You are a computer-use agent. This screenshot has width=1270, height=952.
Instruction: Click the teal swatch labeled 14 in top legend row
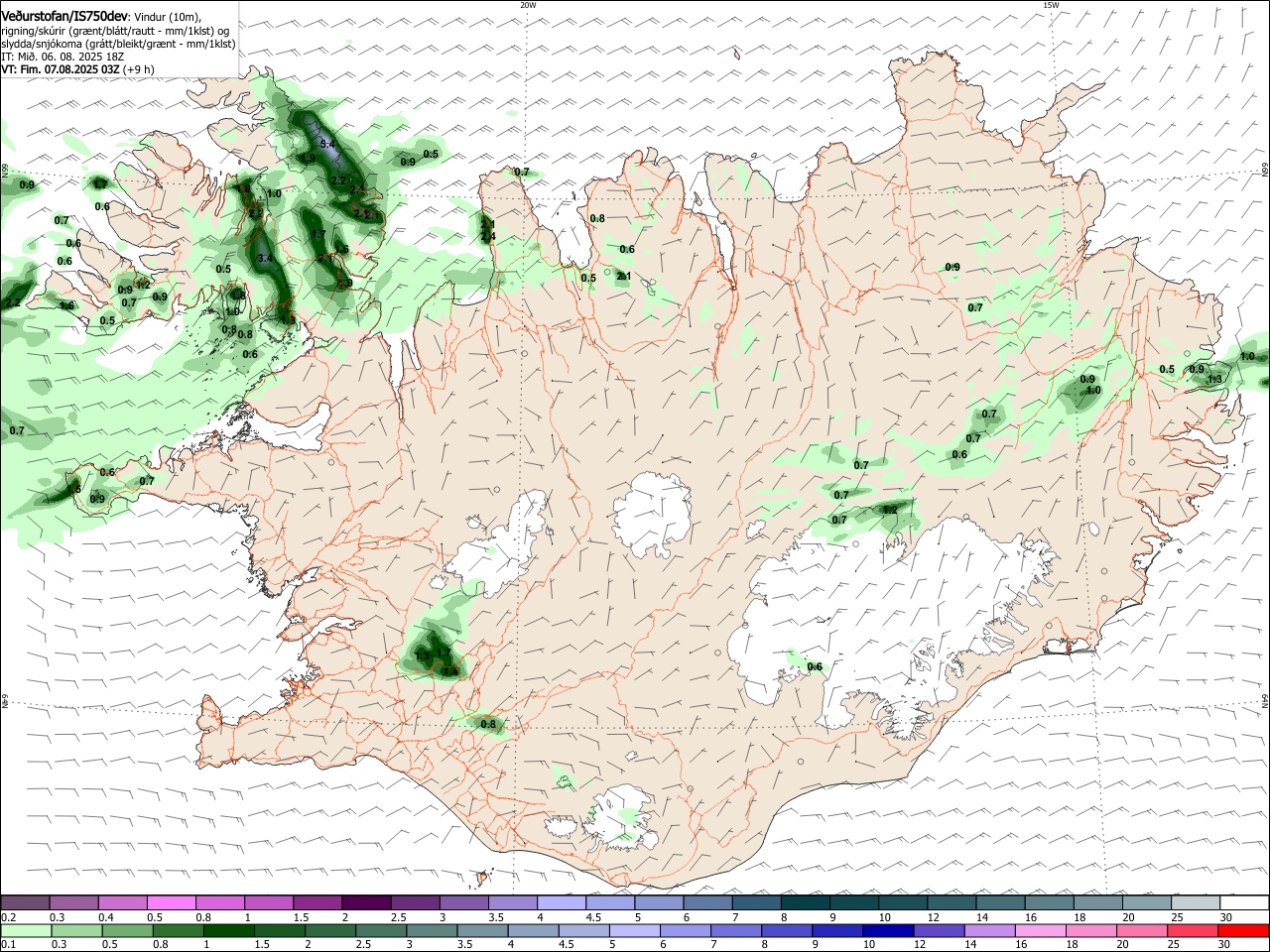click(x=1000, y=902)
